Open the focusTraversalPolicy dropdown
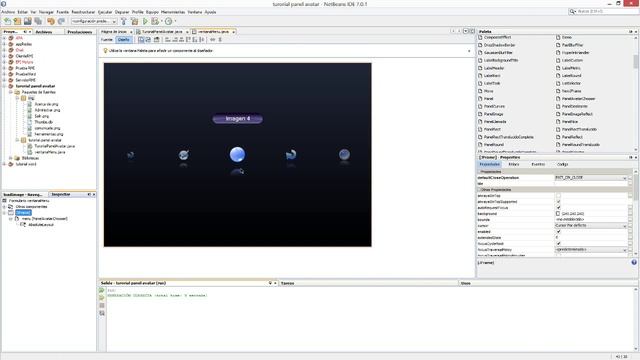640x360 pixels. (x=624, y=249)
